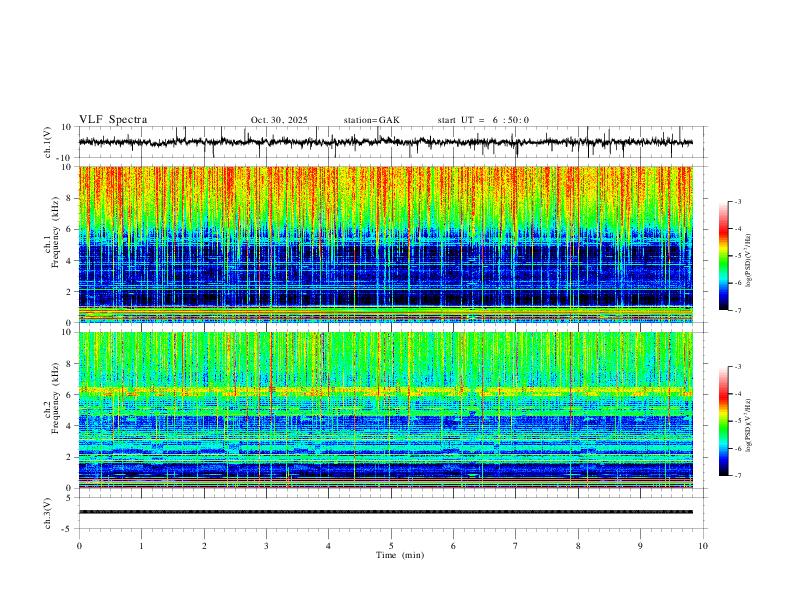Click the date 'Oct. 30, 2025'
The image size is (792, 612).
279,120
